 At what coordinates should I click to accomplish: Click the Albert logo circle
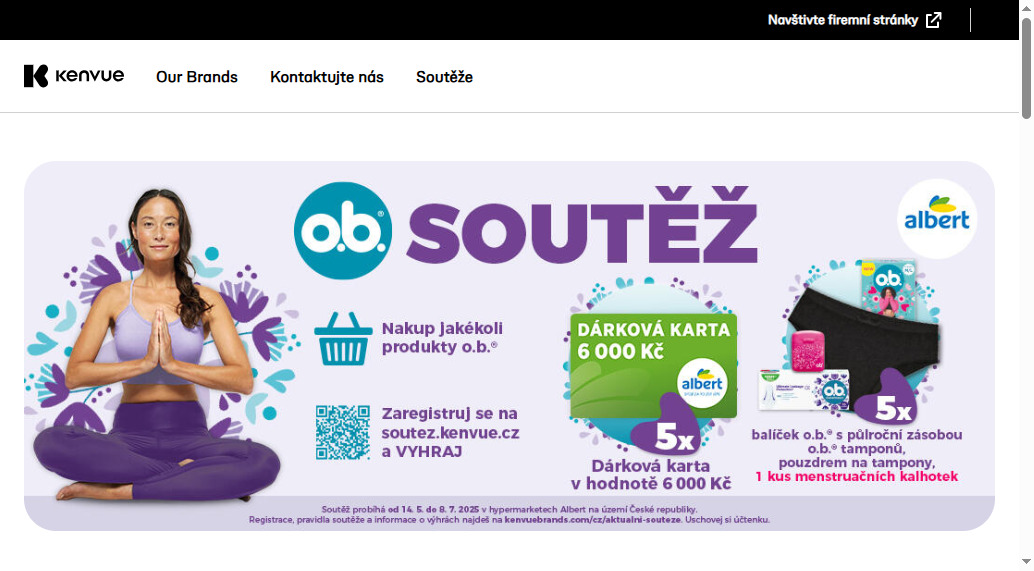pyautogui.click(x=937, y=218)
